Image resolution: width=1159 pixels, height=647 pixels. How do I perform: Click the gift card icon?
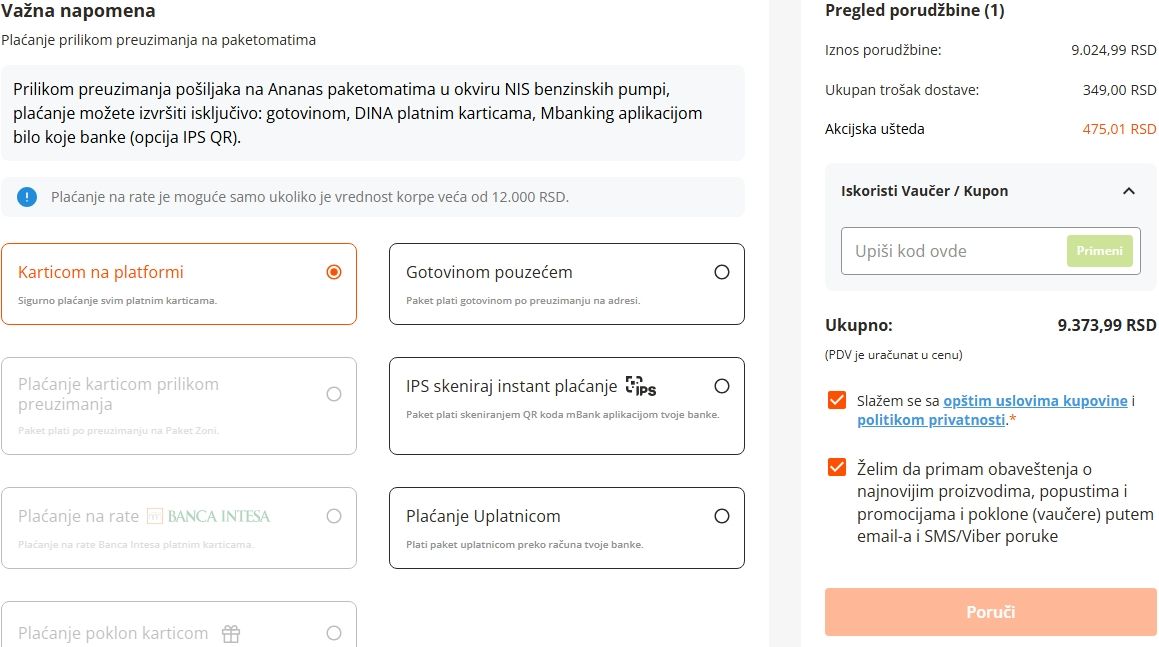click(x=231, y=633)
